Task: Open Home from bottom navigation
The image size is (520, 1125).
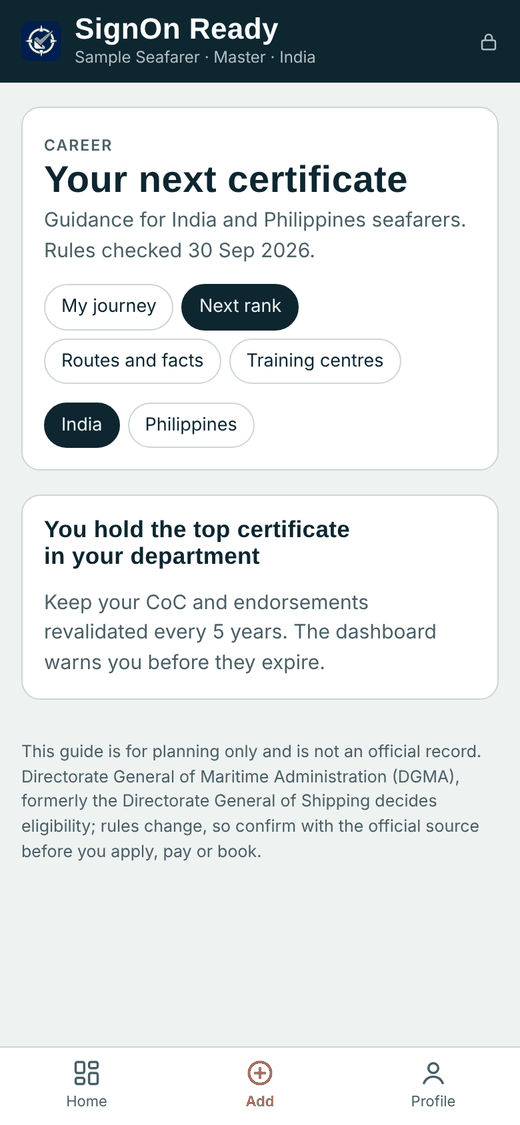Action: pyautogui.click(x=87, y=1084)
